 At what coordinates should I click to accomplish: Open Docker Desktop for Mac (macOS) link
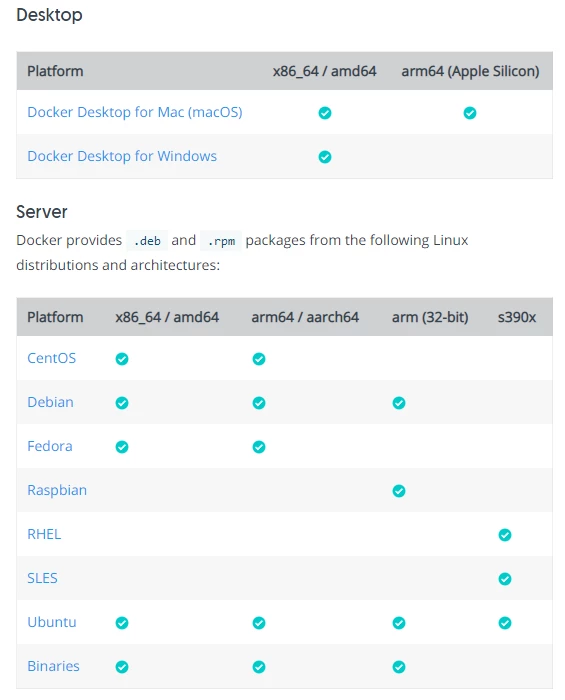tap(135, 112)
